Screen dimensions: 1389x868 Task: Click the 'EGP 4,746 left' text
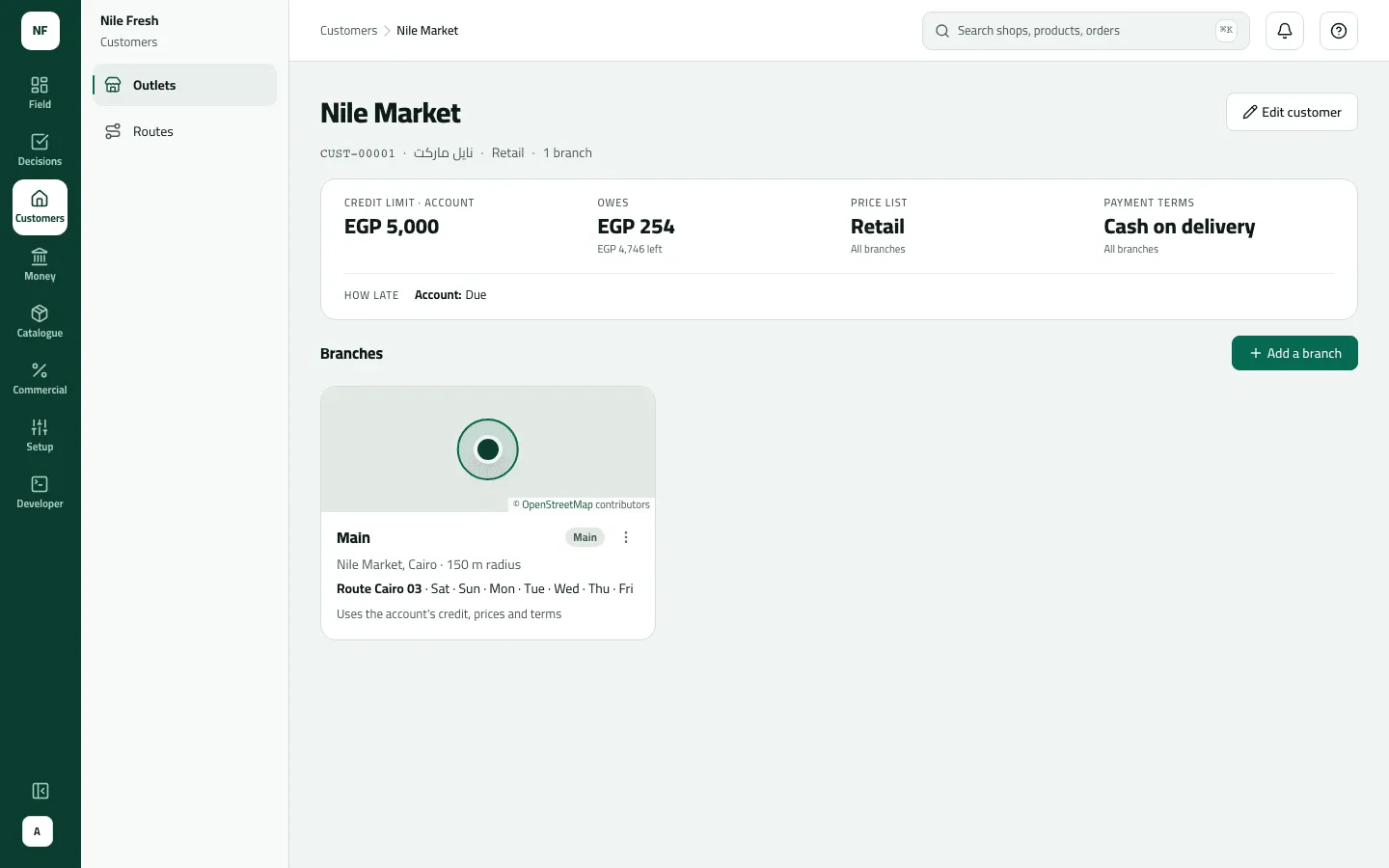[630, 249]
